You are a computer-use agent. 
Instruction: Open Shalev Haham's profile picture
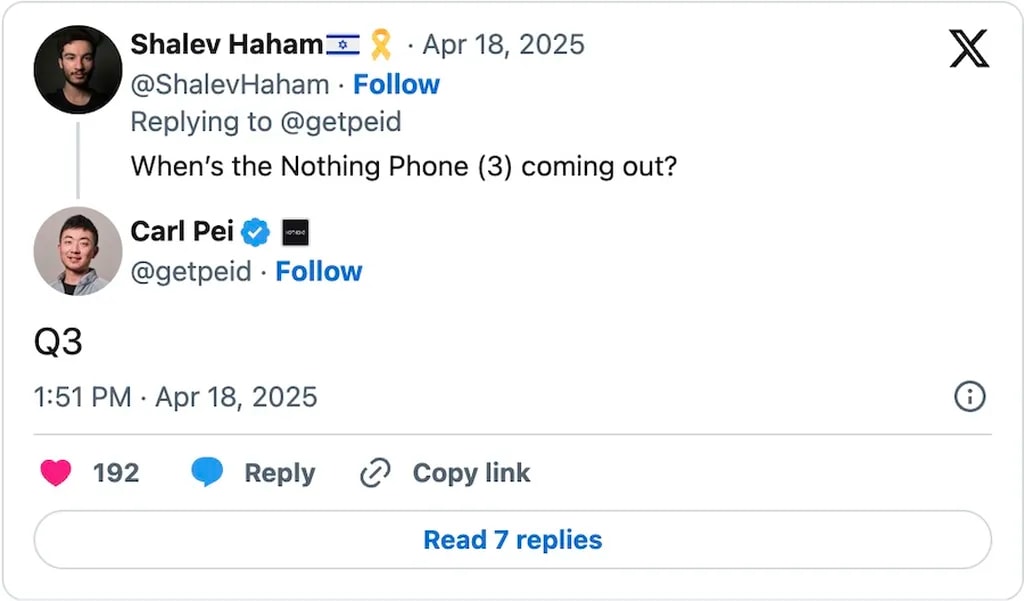tap(77, 70)
